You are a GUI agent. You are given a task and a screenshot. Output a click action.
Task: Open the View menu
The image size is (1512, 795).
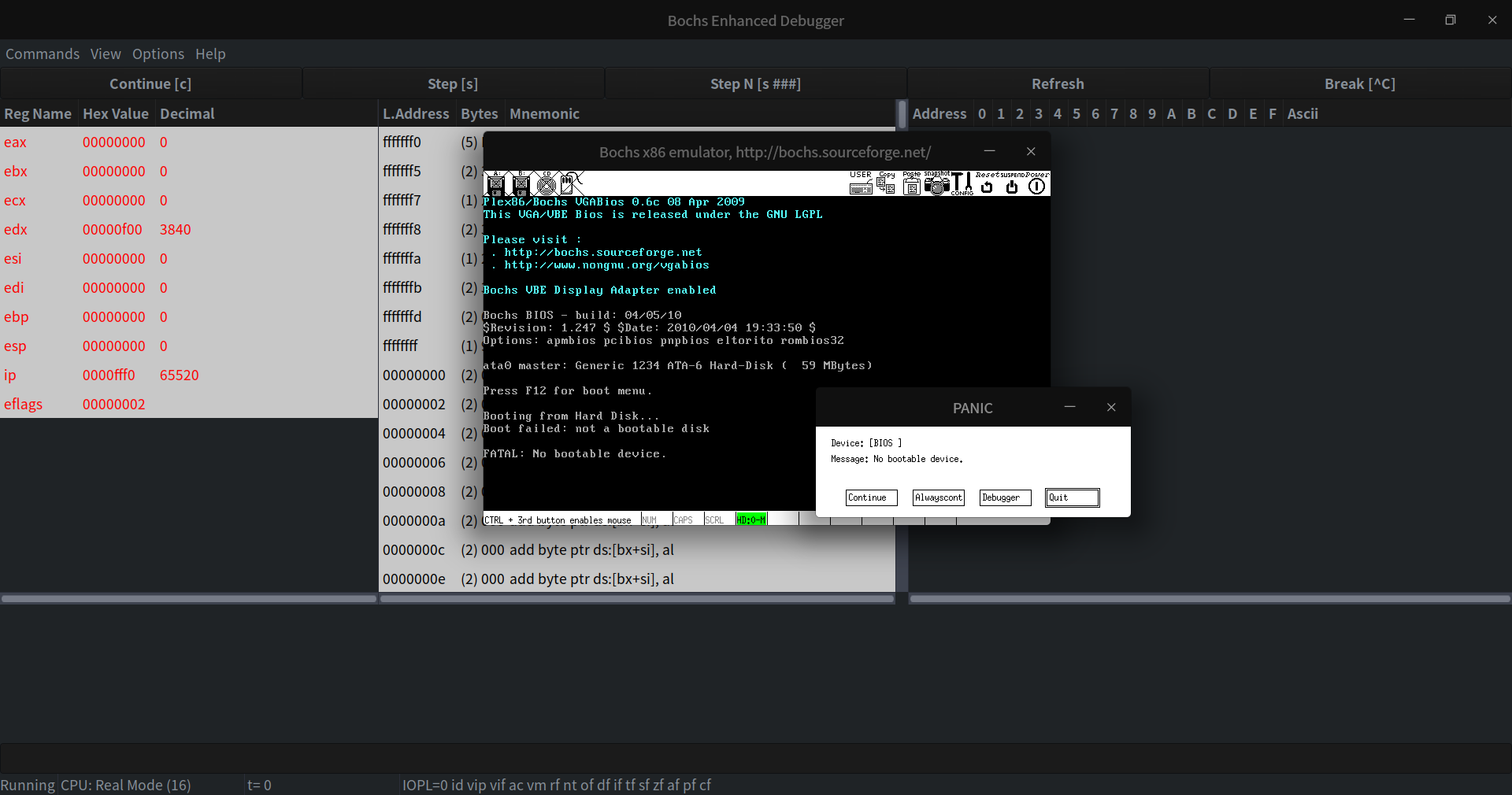pos(106,54)
